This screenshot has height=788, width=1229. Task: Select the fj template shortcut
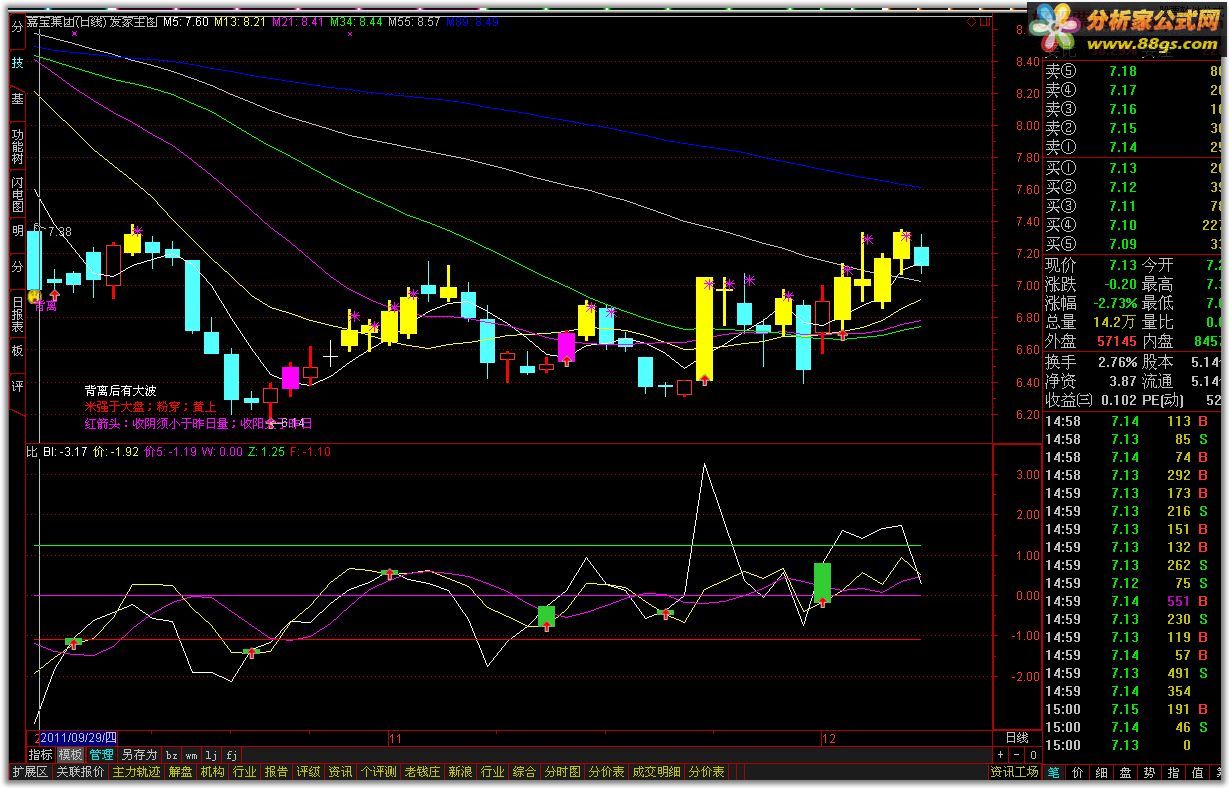click(x=231, y=755)
